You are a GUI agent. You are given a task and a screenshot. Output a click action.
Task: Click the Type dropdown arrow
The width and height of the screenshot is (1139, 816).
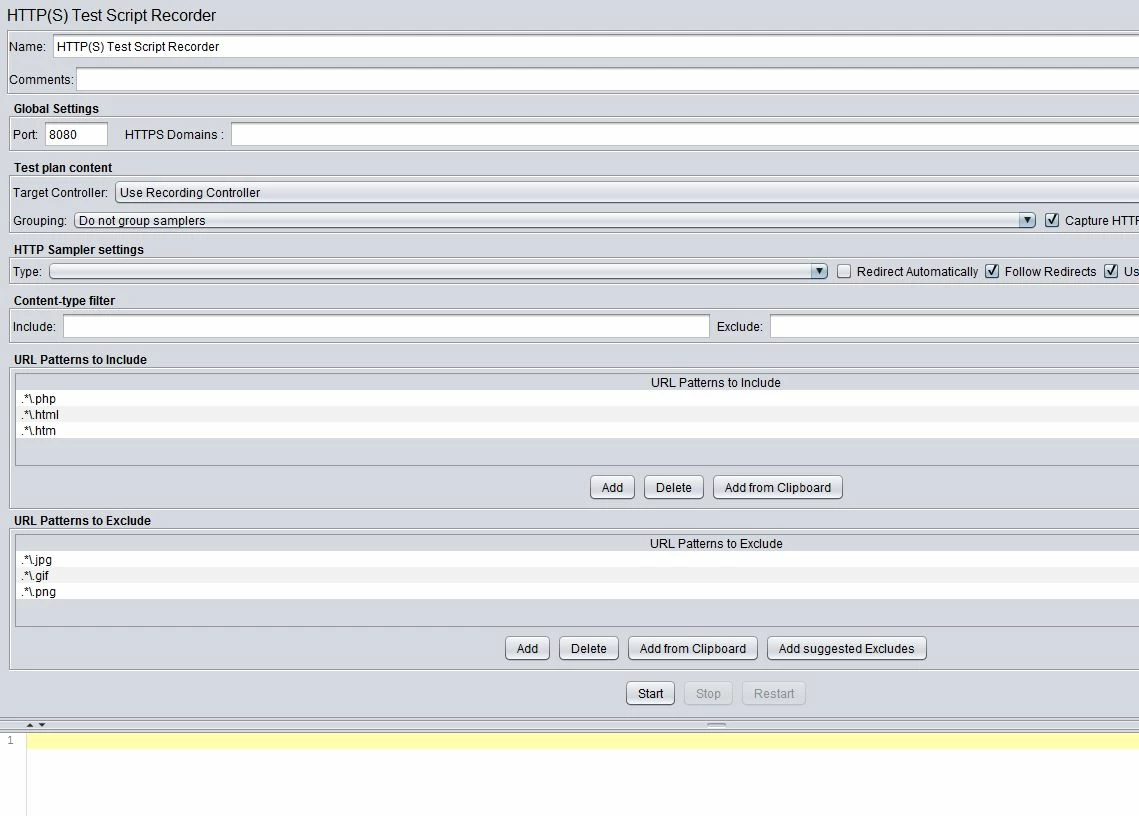click(x=819, y=271)
